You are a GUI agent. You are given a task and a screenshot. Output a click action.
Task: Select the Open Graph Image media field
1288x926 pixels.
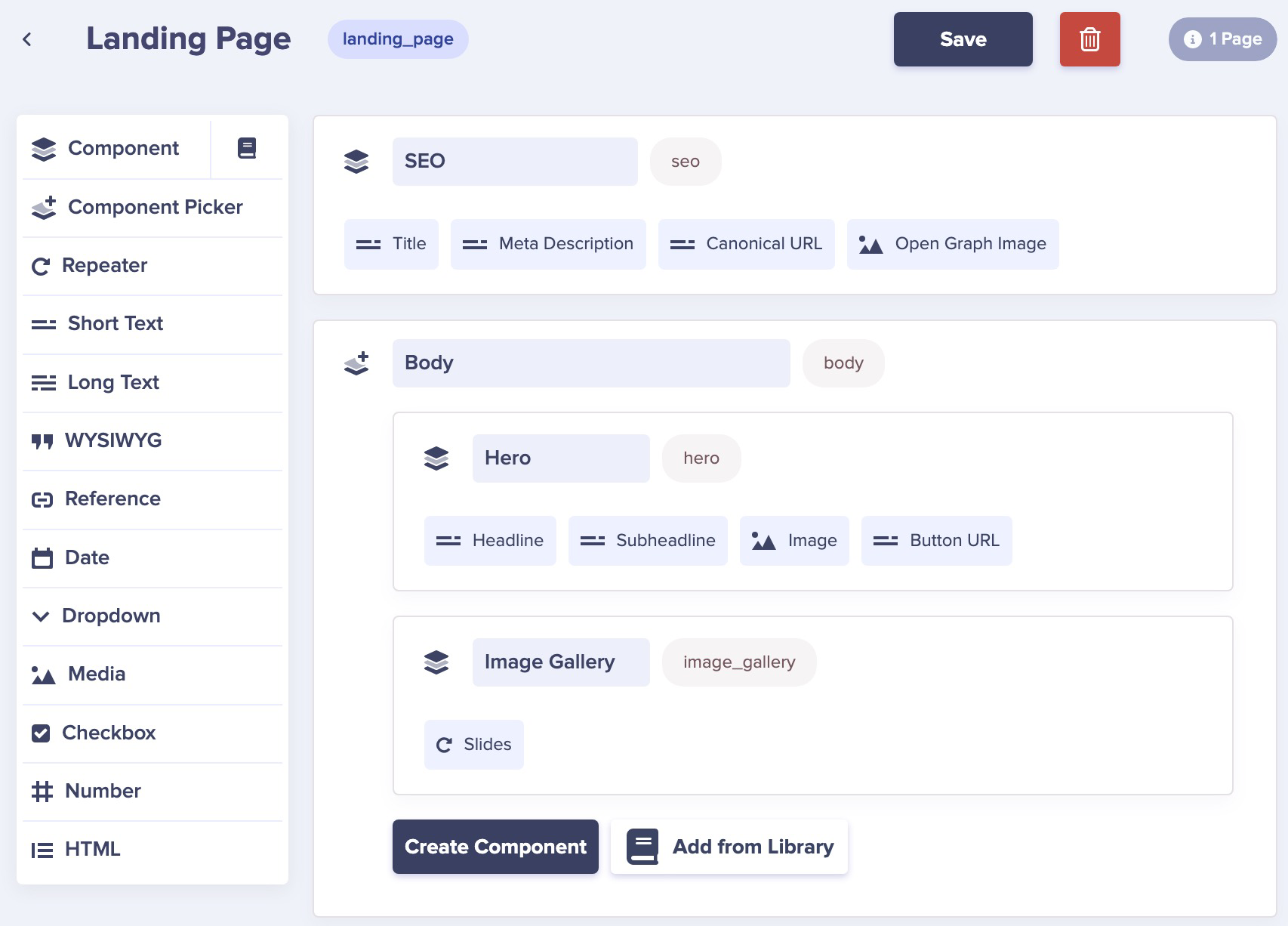[x=953, y=244]
